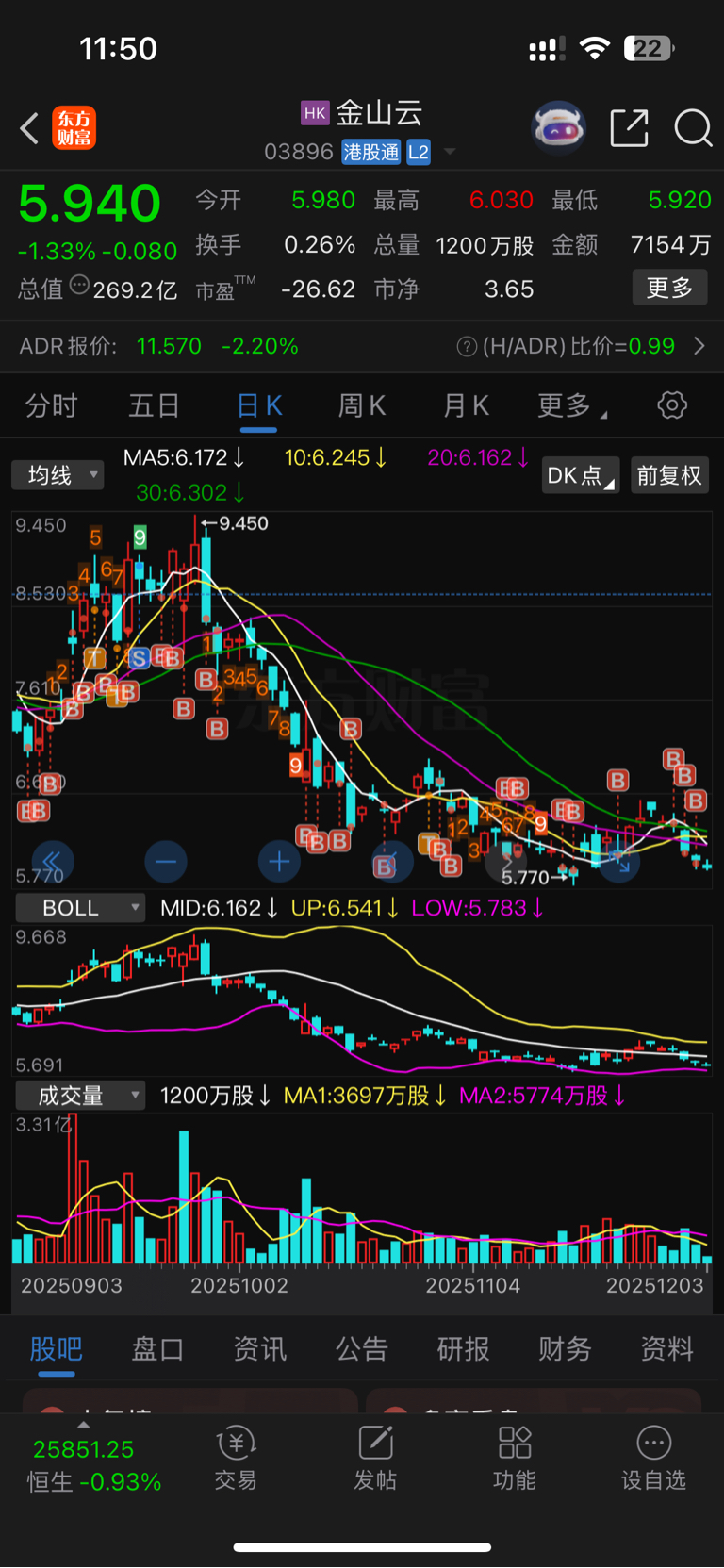
Task: Tap the green 9 sequence marker
Action: tap(140, 537)
